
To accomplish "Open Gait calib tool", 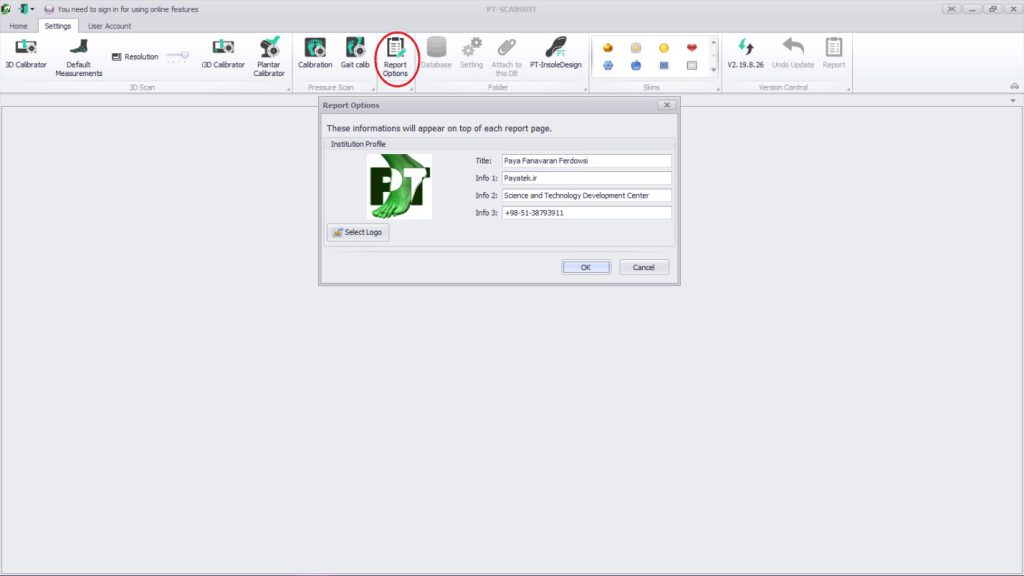I will point(355,54).
